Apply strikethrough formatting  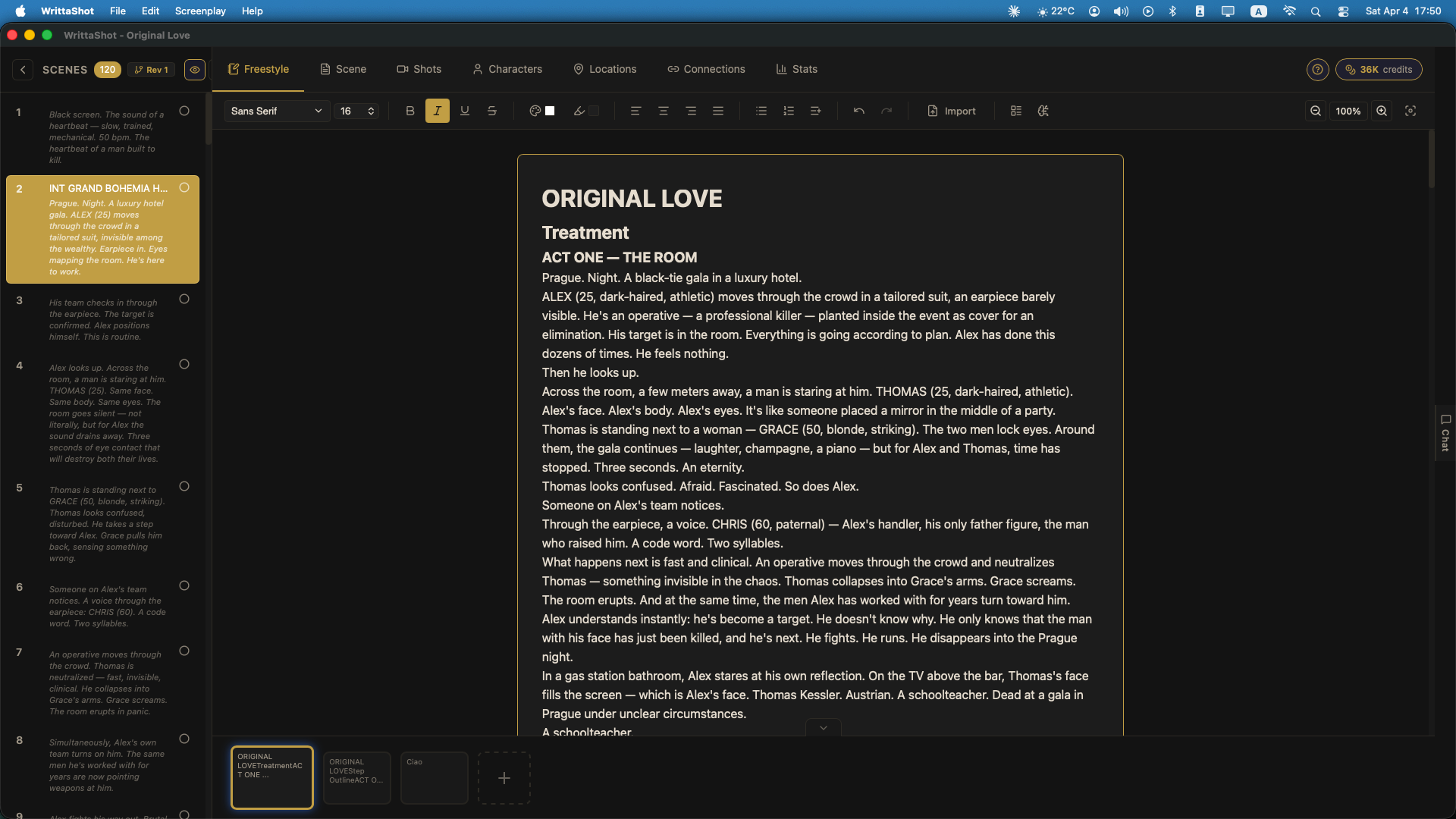coord(492,111)
